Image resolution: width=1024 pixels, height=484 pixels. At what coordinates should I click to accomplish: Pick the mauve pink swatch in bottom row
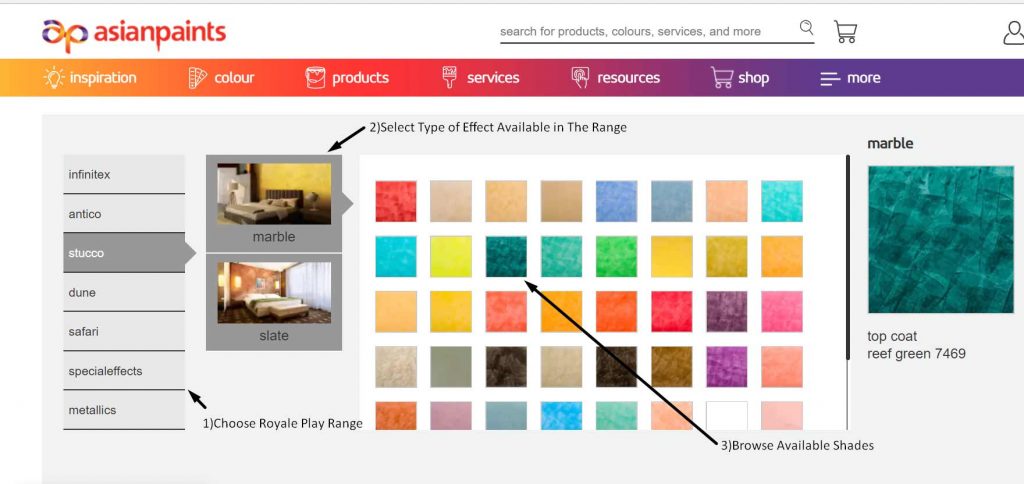451,415
